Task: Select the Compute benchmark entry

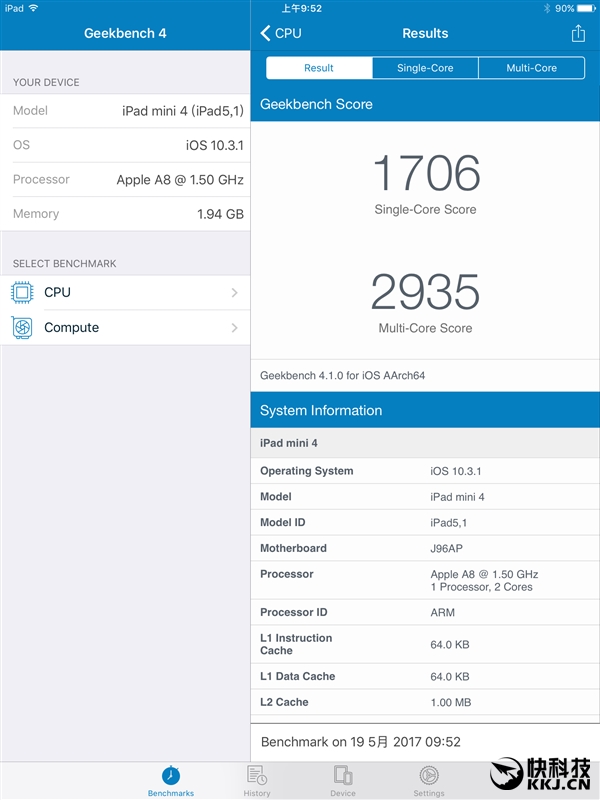Action: [x=72, y=328]
